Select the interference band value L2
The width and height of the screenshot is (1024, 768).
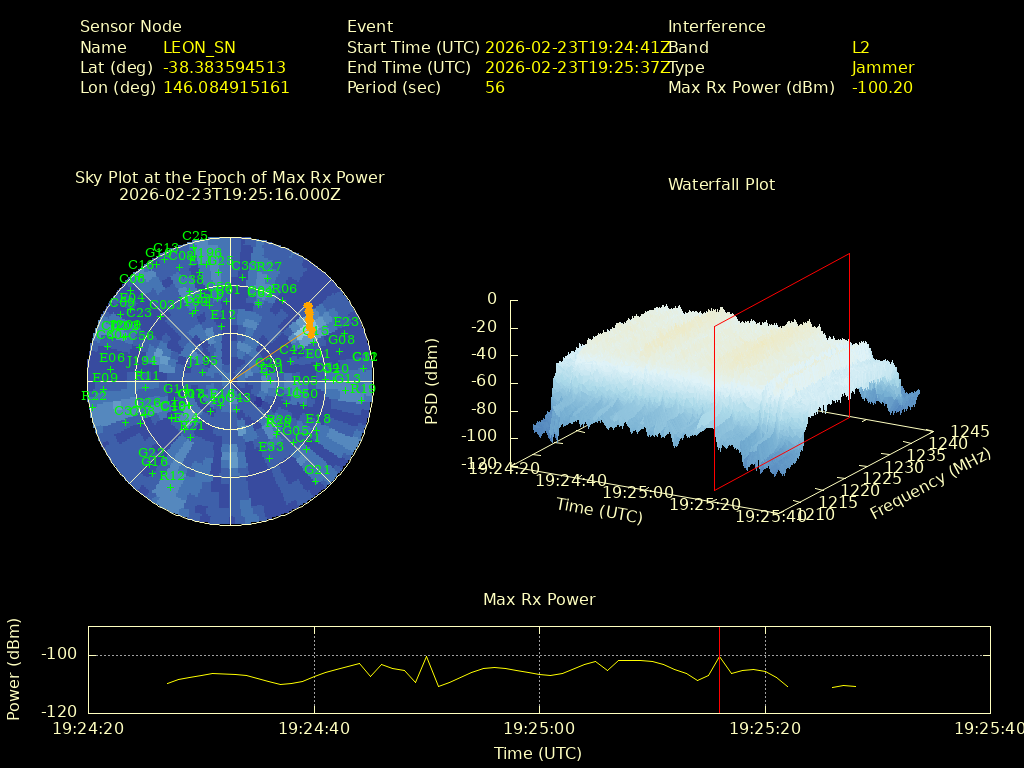click(860, 47)
